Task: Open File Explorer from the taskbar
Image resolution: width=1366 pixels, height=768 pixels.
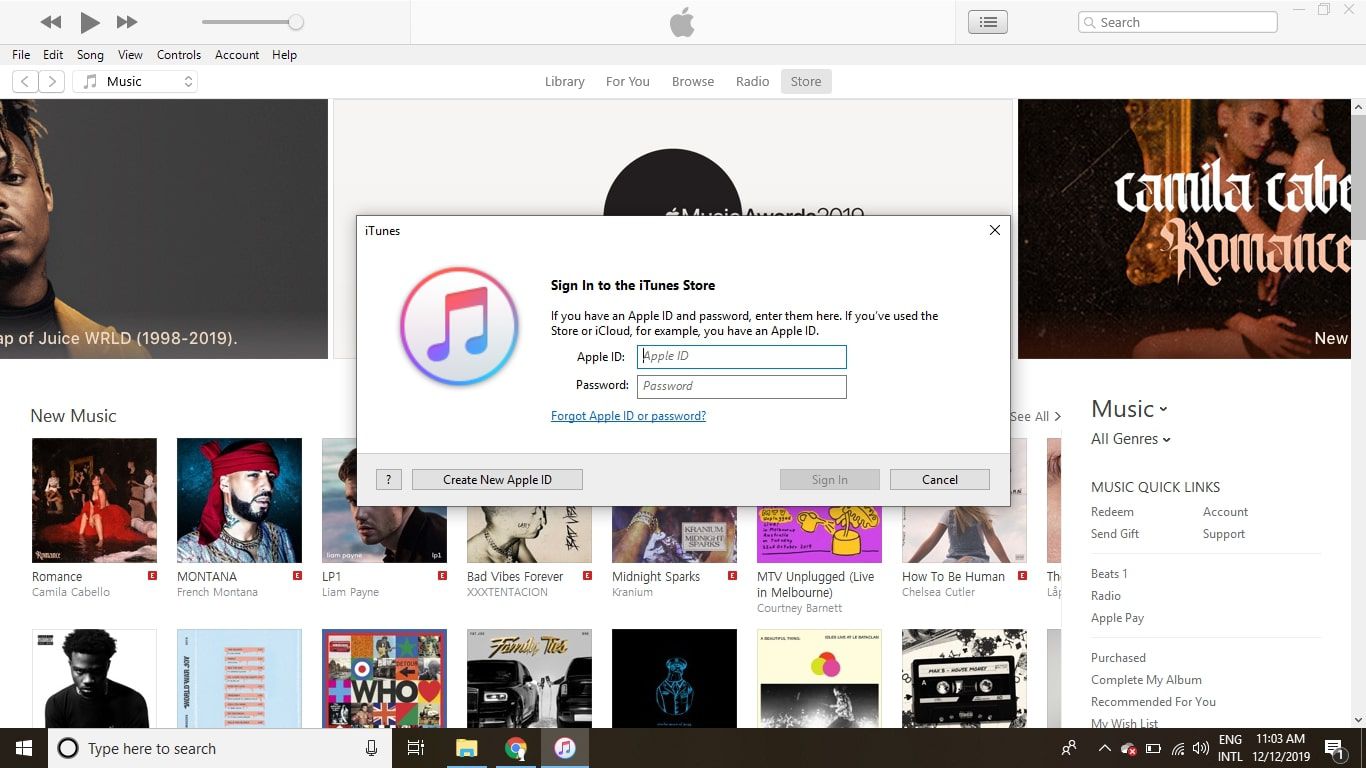Action: (467, 748)
